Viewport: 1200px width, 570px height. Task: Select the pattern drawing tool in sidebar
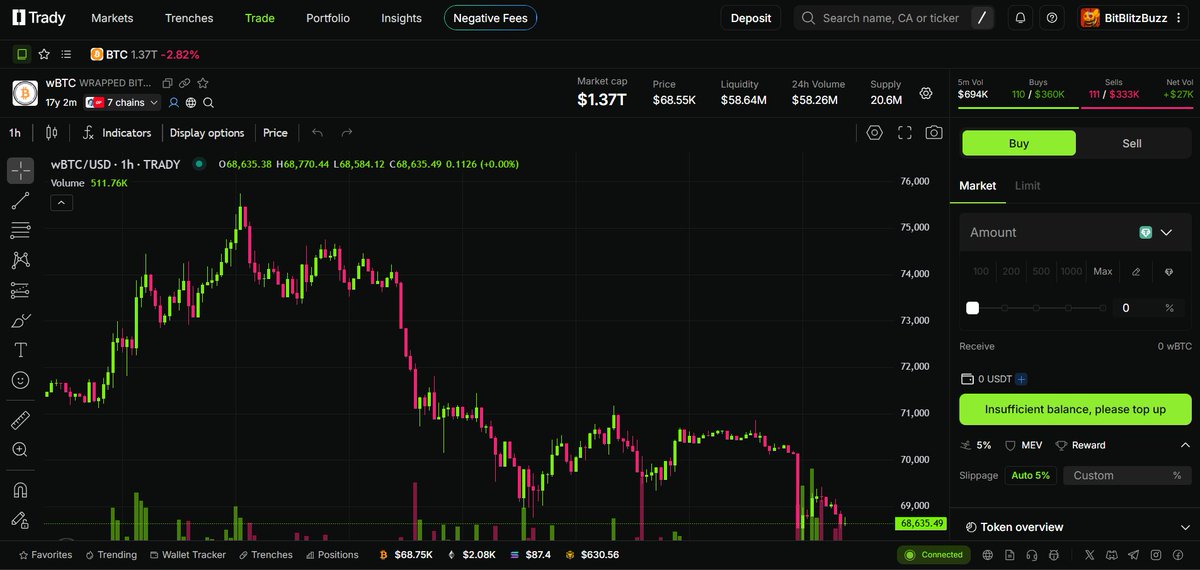tap(20, 261)
